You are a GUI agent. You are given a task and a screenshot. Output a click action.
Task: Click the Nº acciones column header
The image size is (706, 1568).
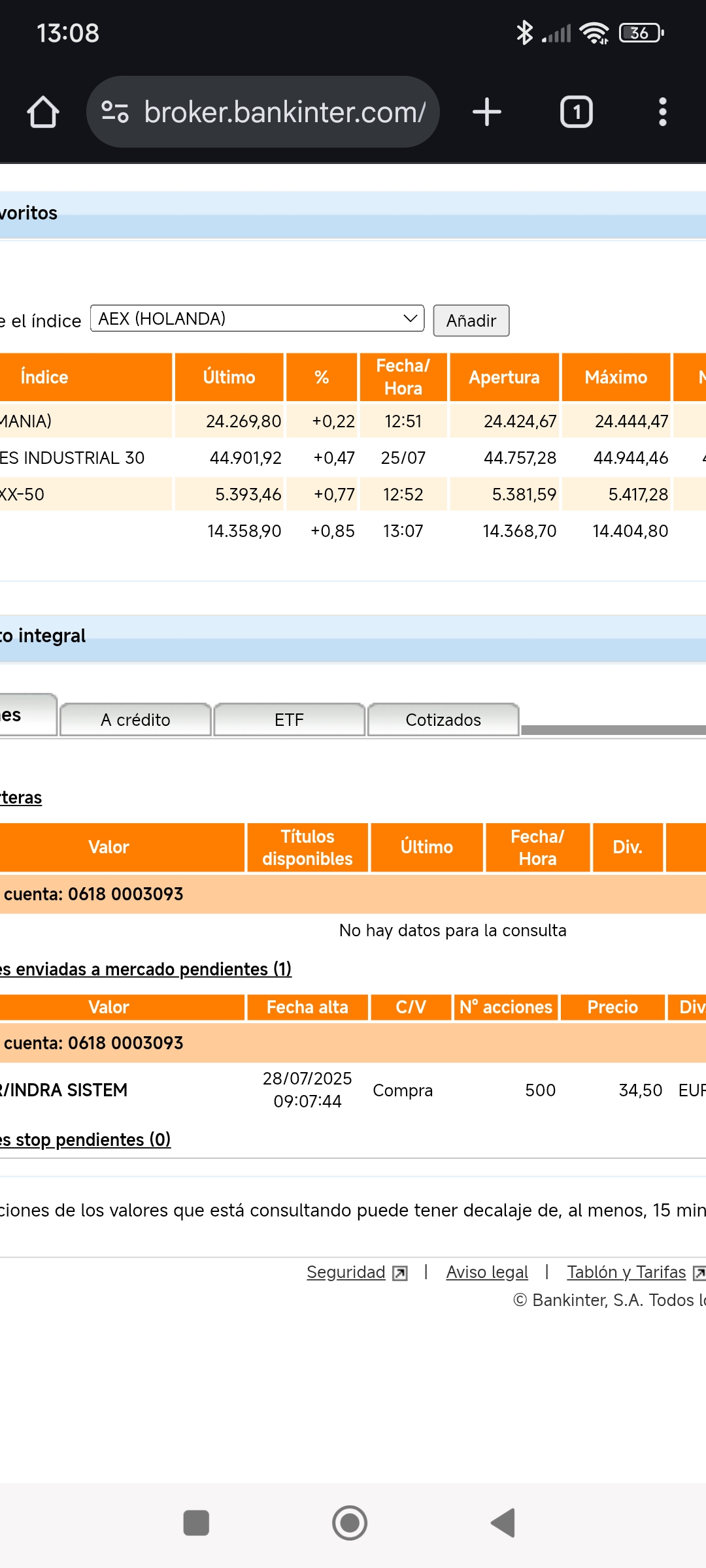[x=506, y=1007]
